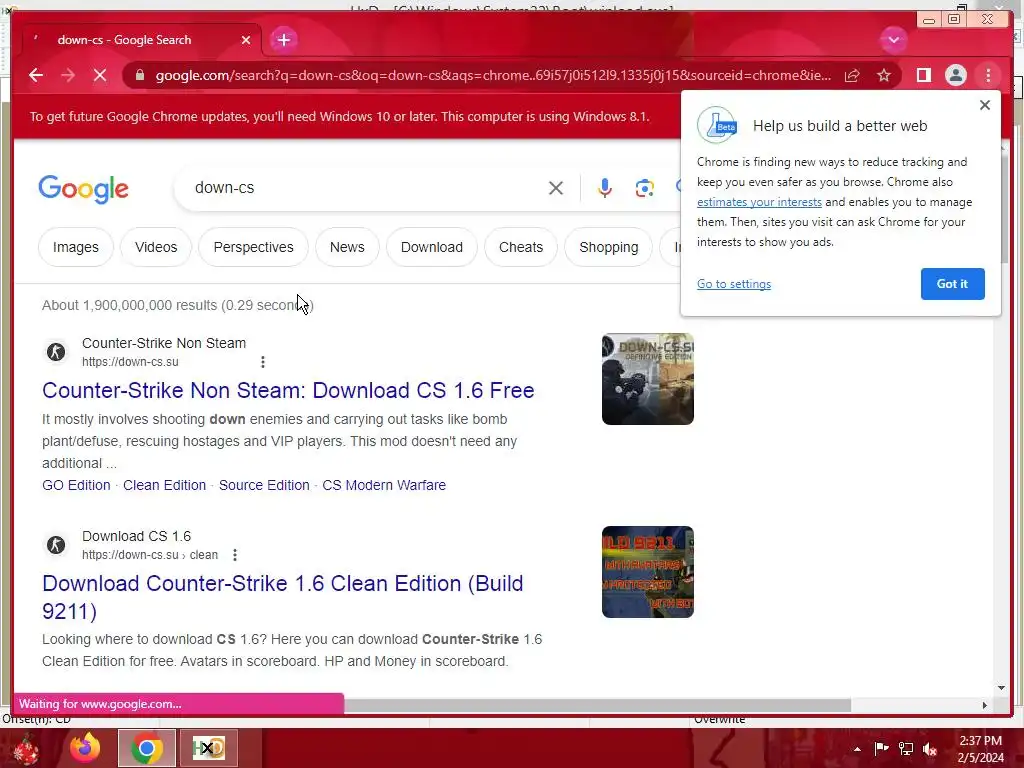Open the GO Edition sitelink
This screenshot has height=768, width=1024.
76,485
